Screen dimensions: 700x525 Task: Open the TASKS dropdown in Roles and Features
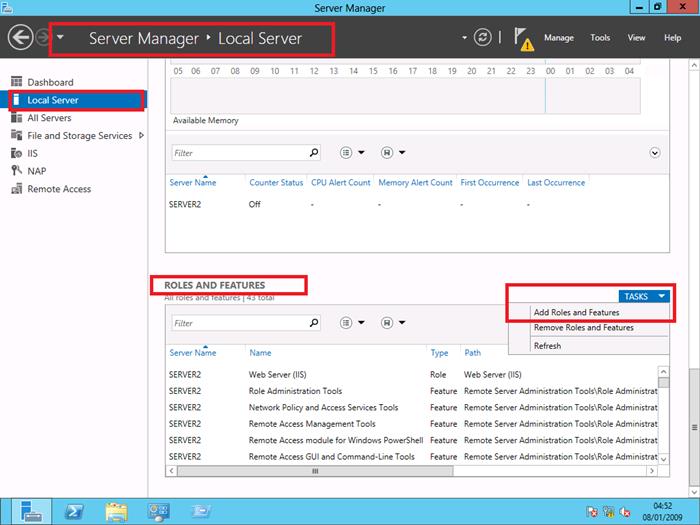644,296
